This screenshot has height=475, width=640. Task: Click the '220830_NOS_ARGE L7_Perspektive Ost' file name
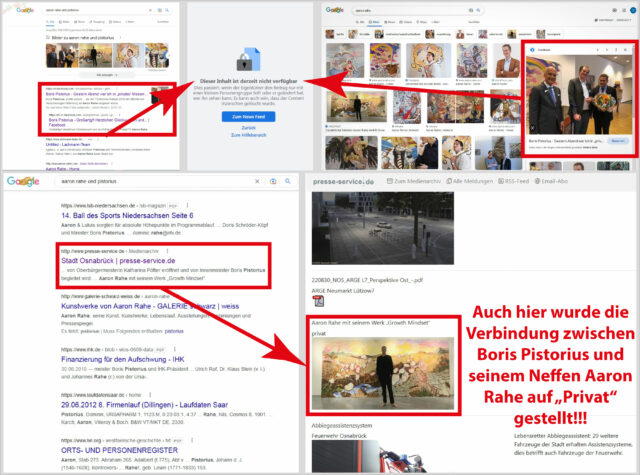[367, 280]
